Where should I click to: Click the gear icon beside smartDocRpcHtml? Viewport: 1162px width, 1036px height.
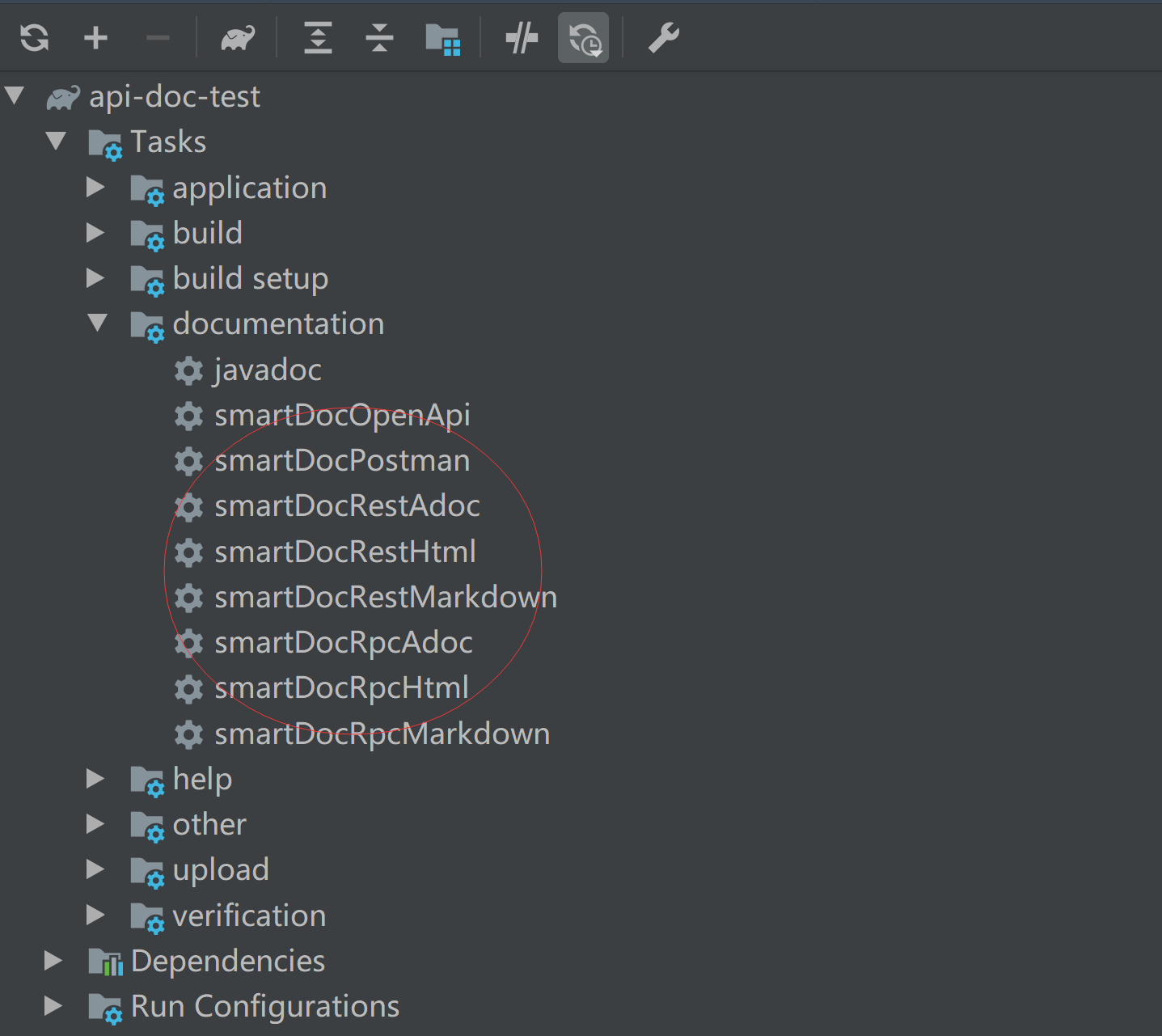pyautogui.click(x=189, y=688)
